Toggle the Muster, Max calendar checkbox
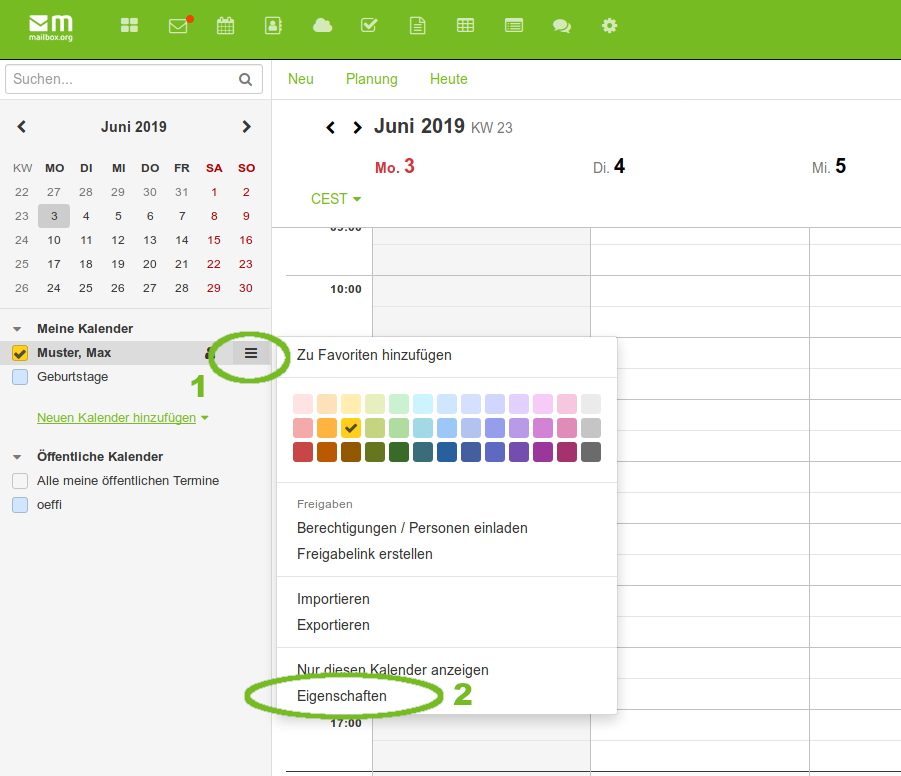 20,353
